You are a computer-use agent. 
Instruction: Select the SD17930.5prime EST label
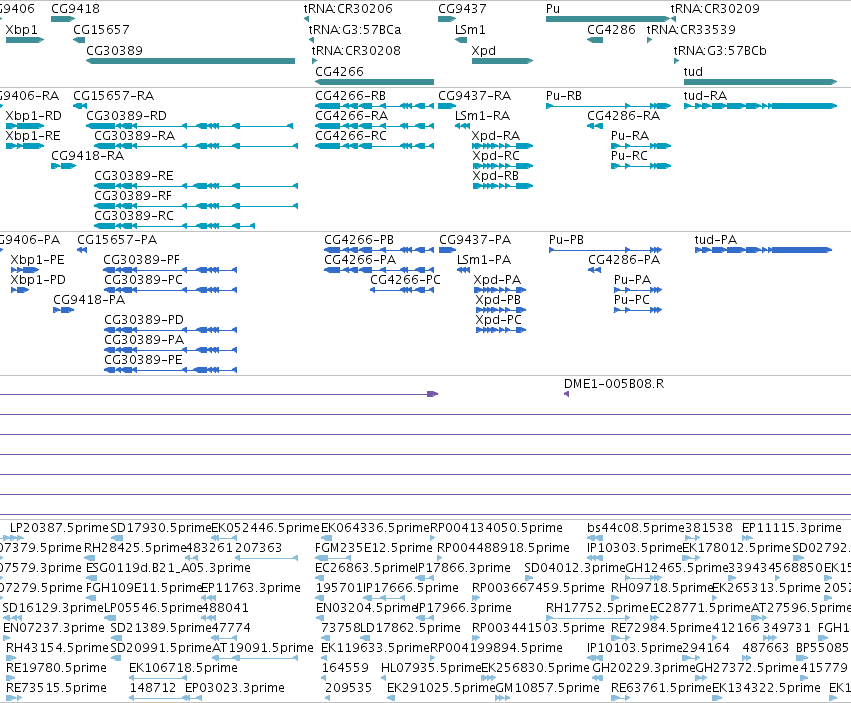[x=161, y=528]
